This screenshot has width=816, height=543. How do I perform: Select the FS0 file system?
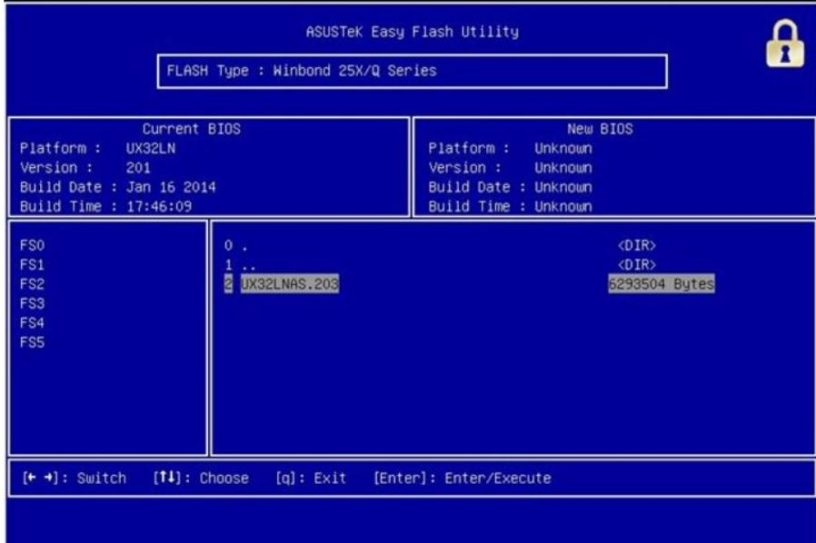click(x=32, y=245)
